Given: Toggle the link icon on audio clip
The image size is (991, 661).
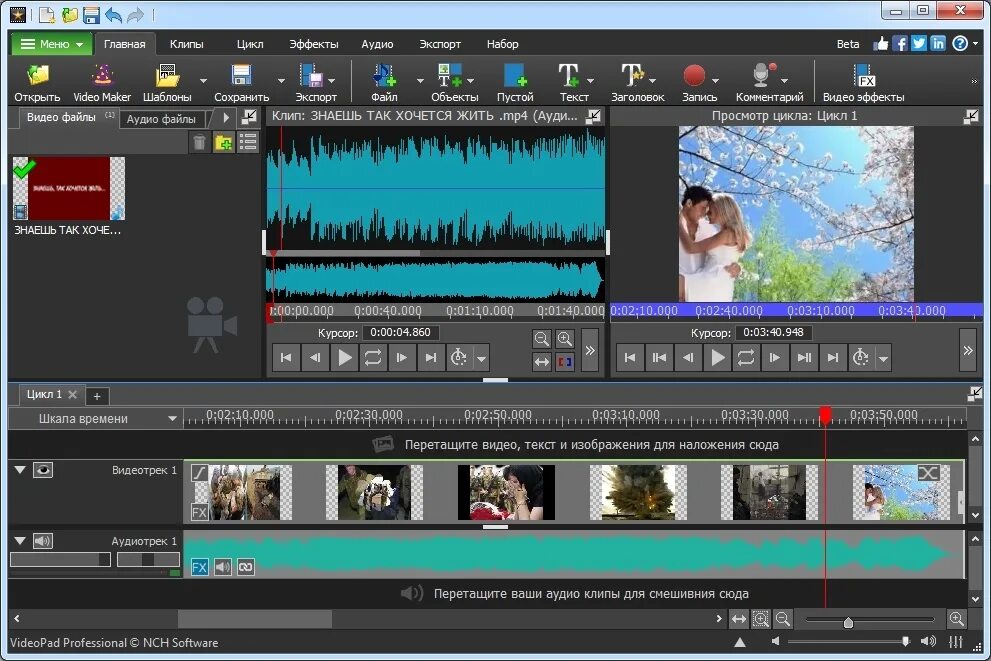Looking at the screenshot, I should tap(246, 567).
